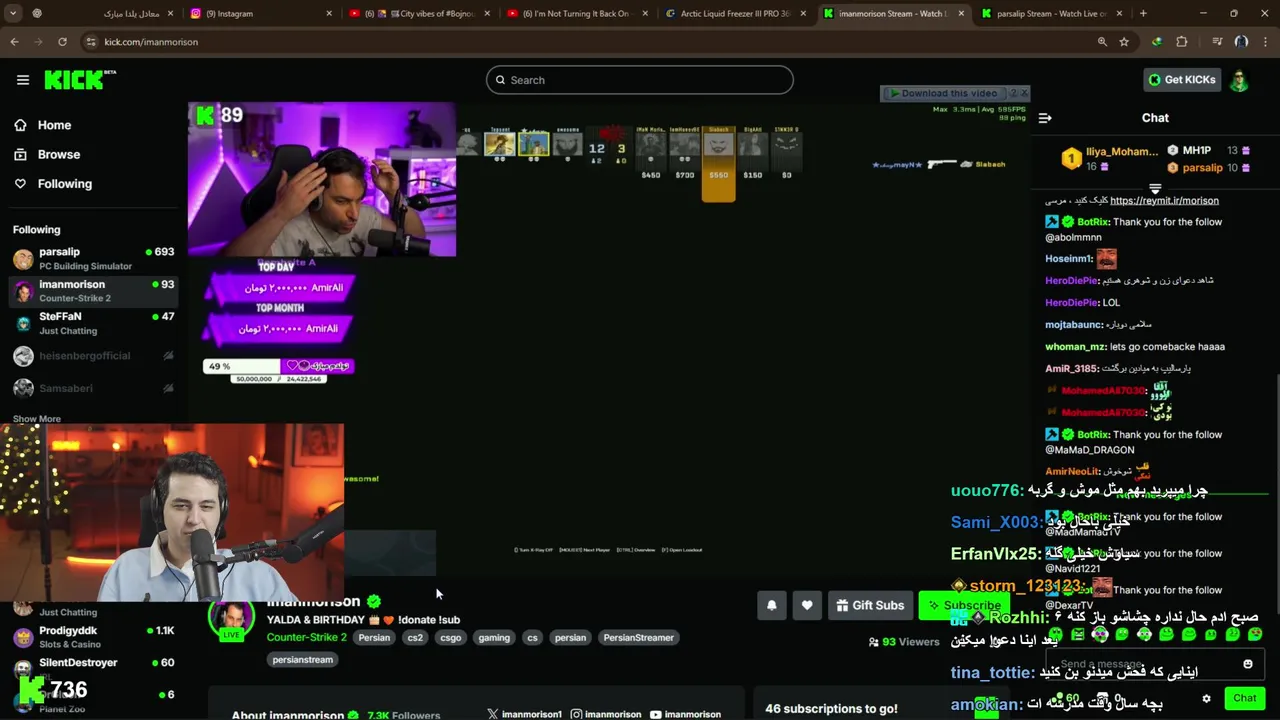Click the site info icon in address bar
The height and width of the screenshot is (720, 1280).
click(90, 42)
